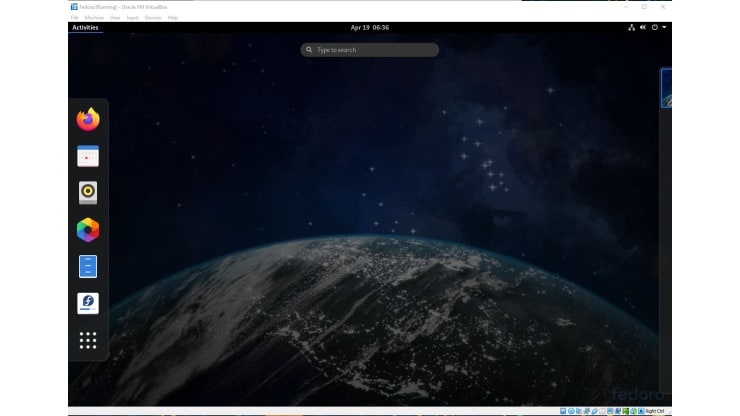Screen dimensions: 740x416
Task: Open VirtualBox Devices menu
Action: point(153,17)
